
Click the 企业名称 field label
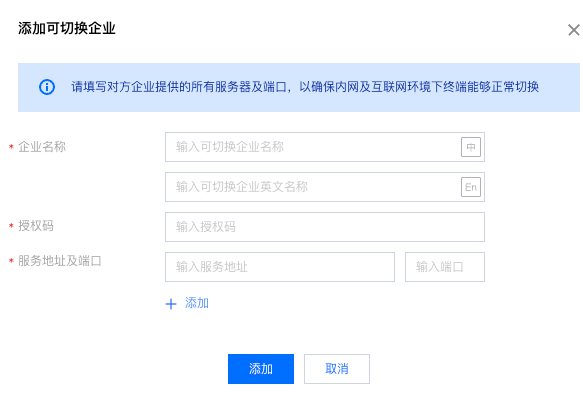42,147
